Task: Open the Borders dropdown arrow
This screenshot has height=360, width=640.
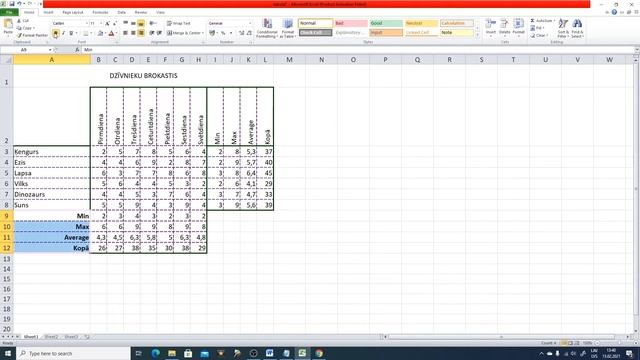Action: pos(91,33)
